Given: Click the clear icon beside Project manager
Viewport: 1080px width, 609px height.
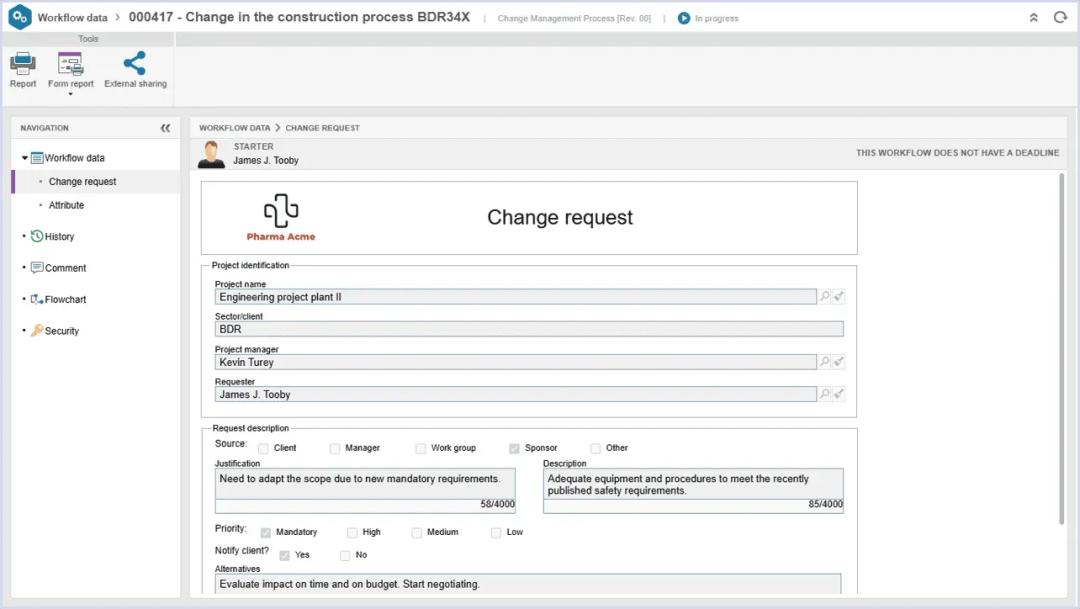Looking at the screenshot, I should (840, 362).
